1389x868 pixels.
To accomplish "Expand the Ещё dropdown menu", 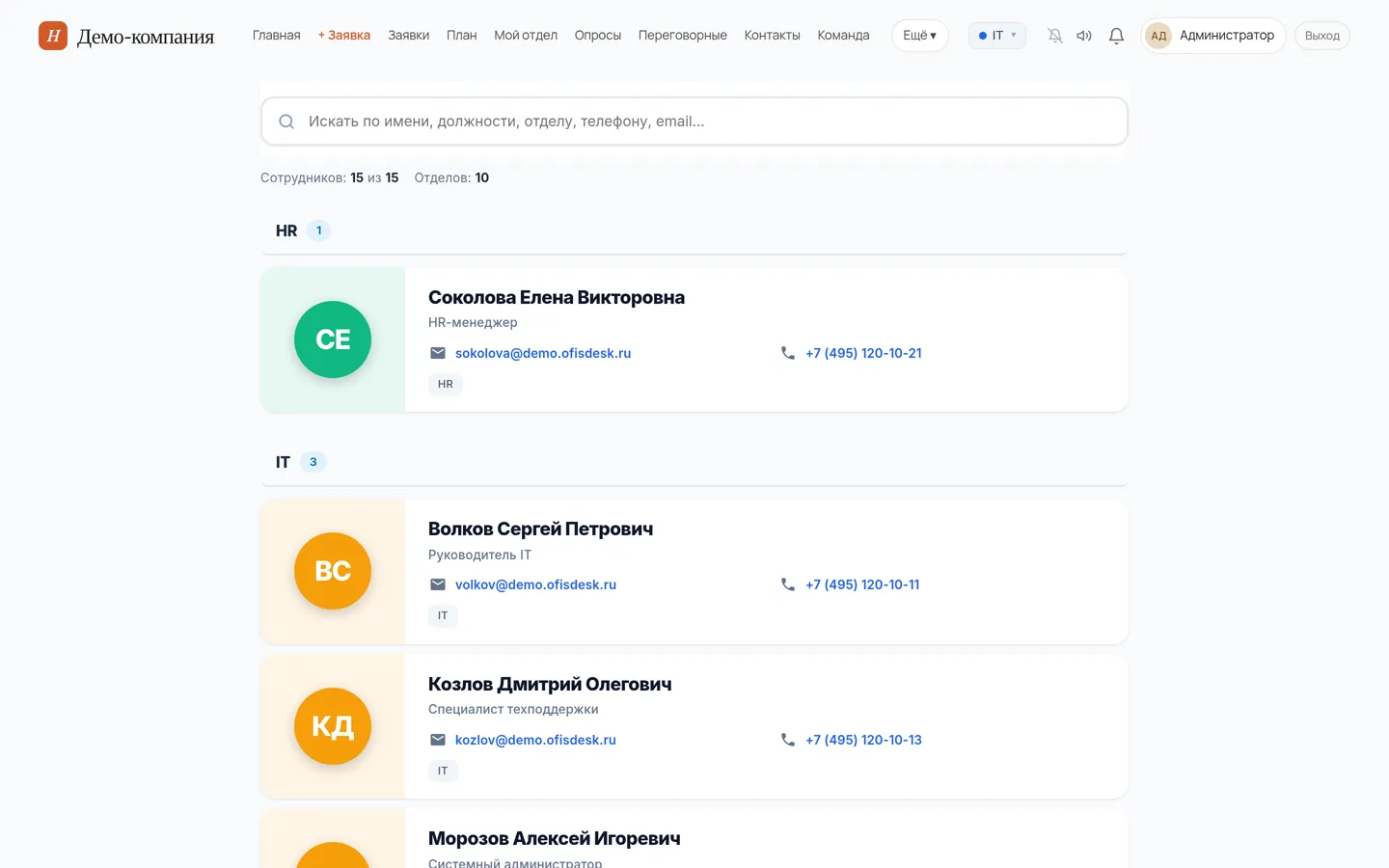I will pyautogui.click(x=920, y=36).
